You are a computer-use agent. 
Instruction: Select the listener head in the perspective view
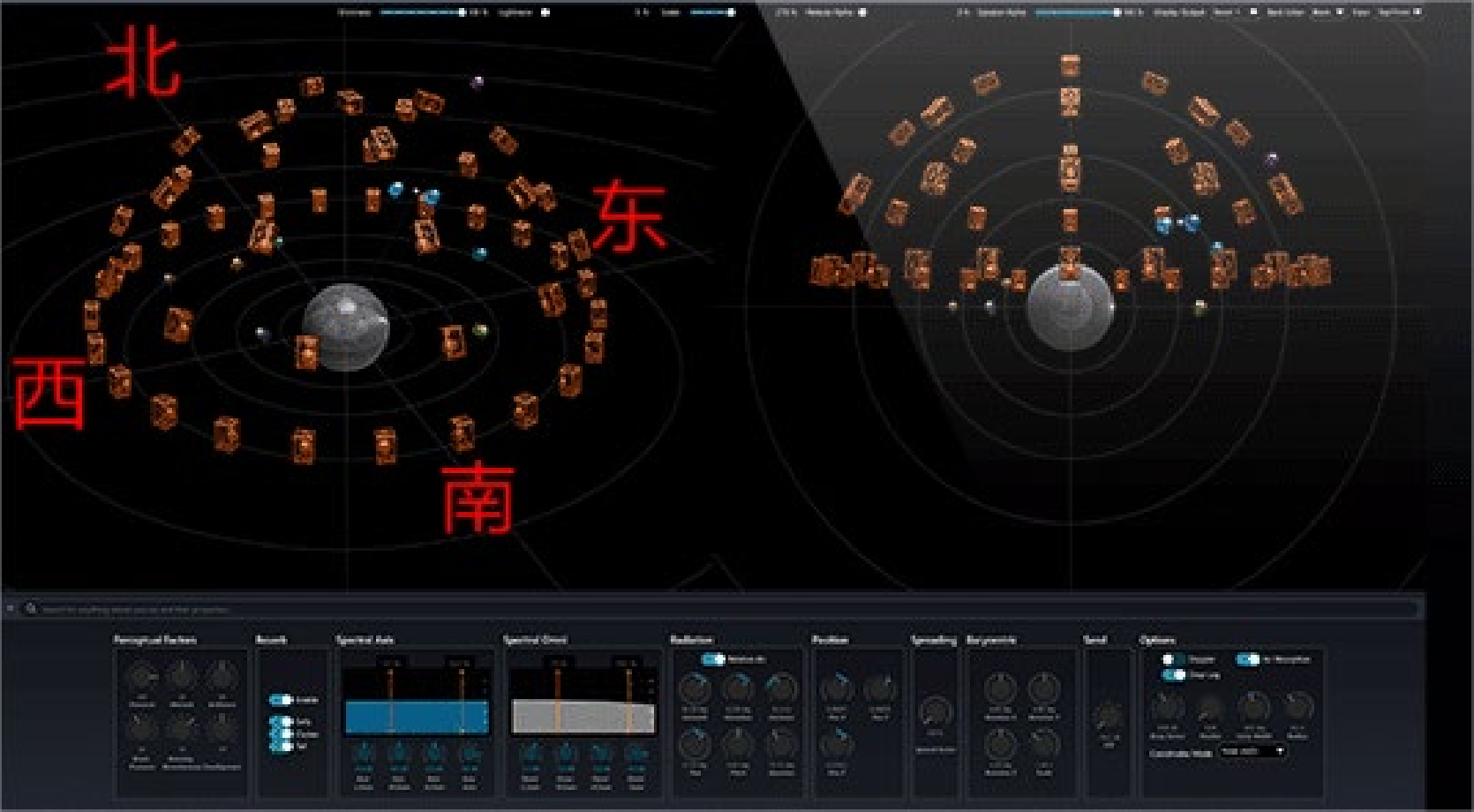coord(345,327)
